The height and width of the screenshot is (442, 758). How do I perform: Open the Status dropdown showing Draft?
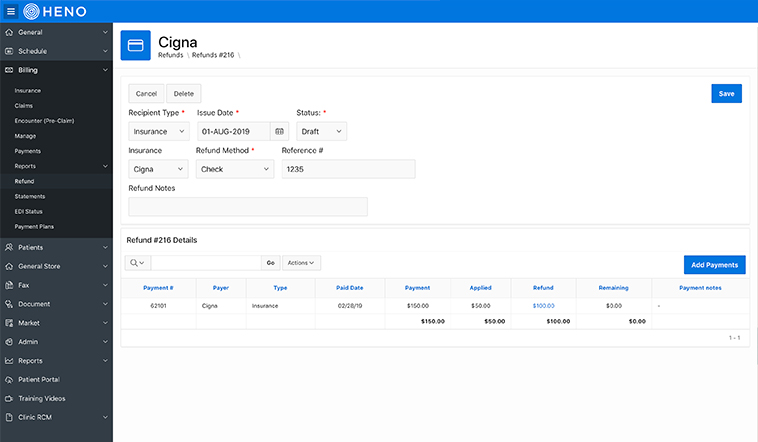pyautogui.click(x=321, y=132)
